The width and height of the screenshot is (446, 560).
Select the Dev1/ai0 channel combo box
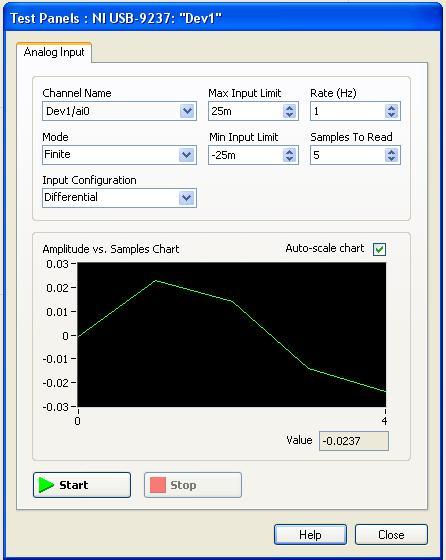119,111
